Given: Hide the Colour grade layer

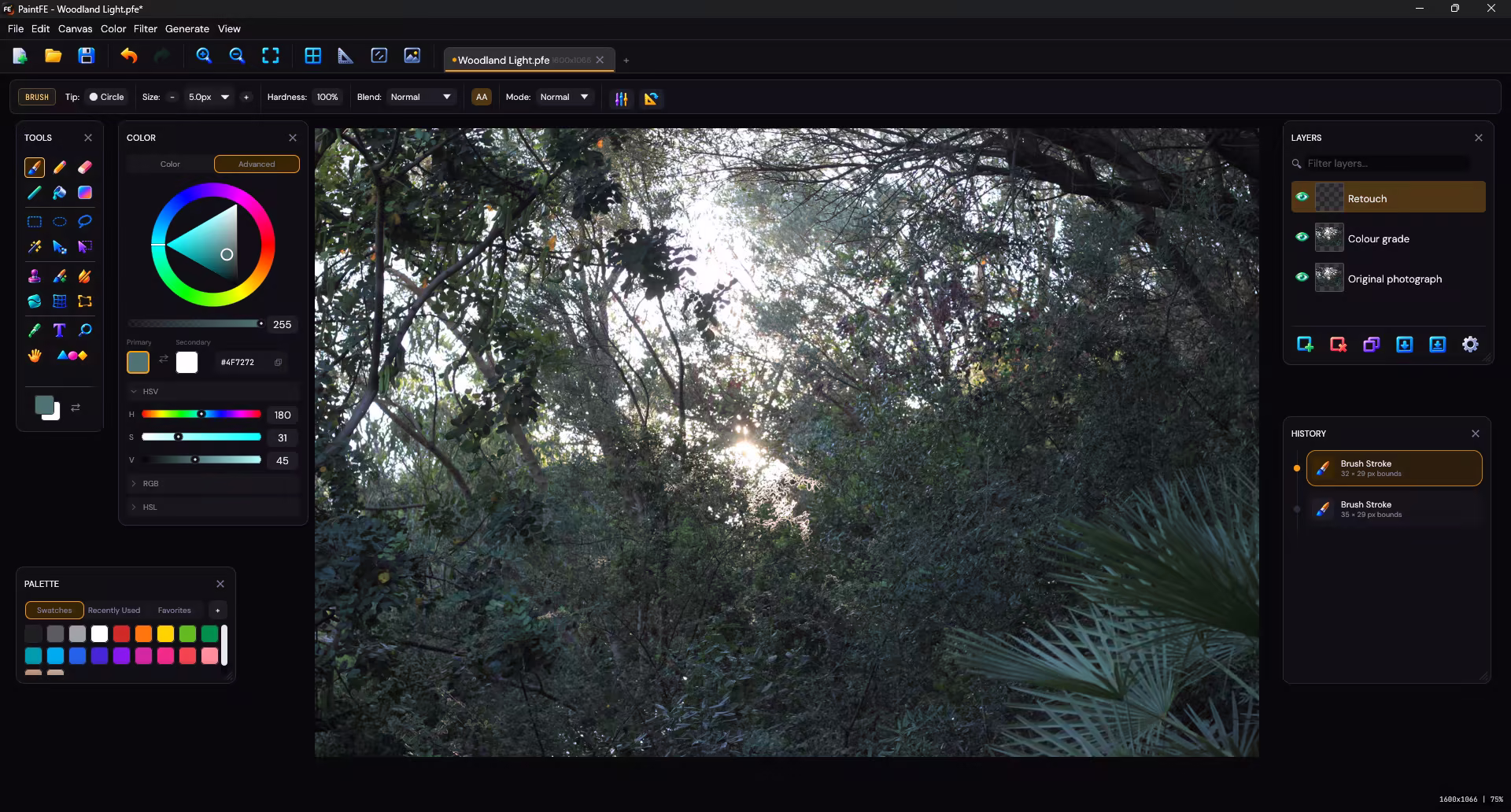Looking at the screenshot, I should (x=1302, y=237).
